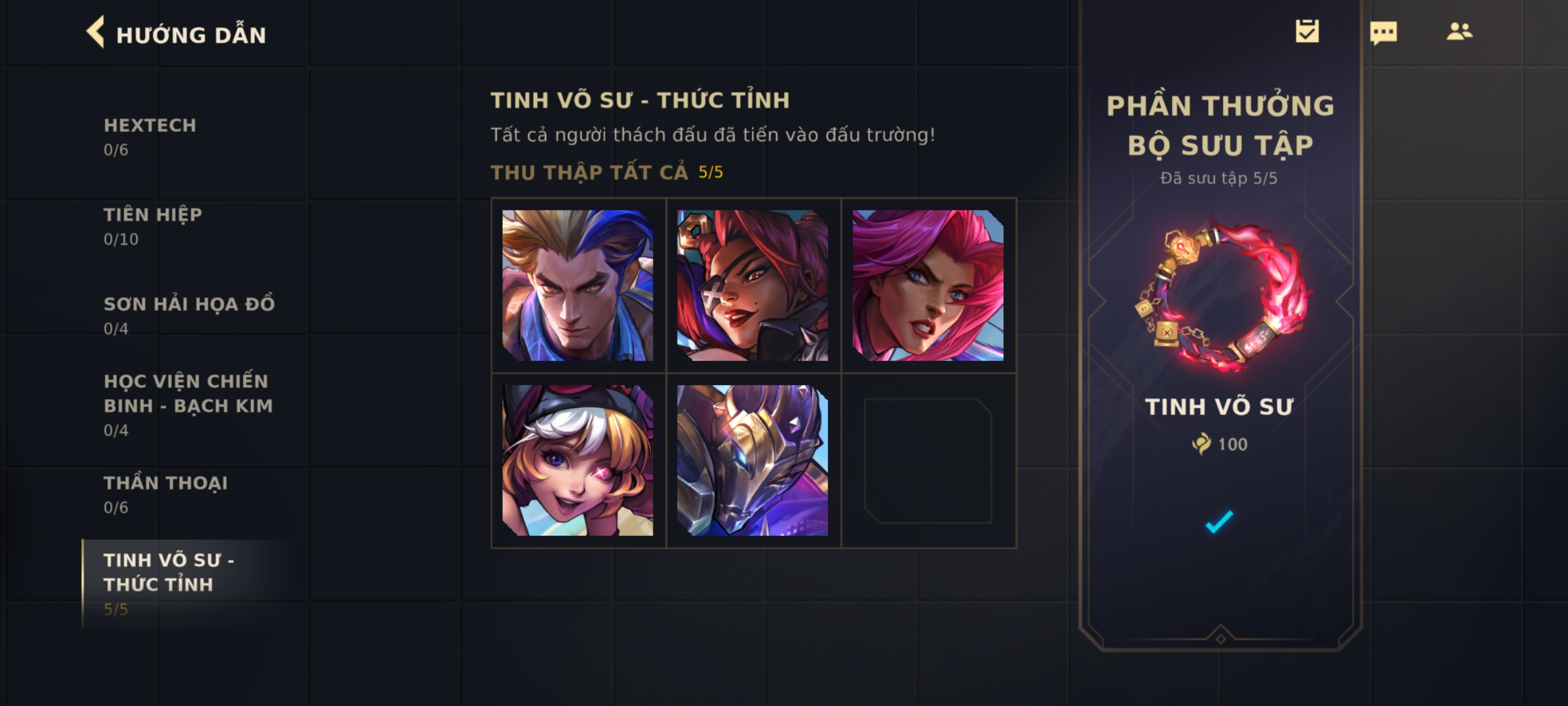Viewport: 1568px width, 706px height.
Task: Open the friends list icon
Action: 1459,31
